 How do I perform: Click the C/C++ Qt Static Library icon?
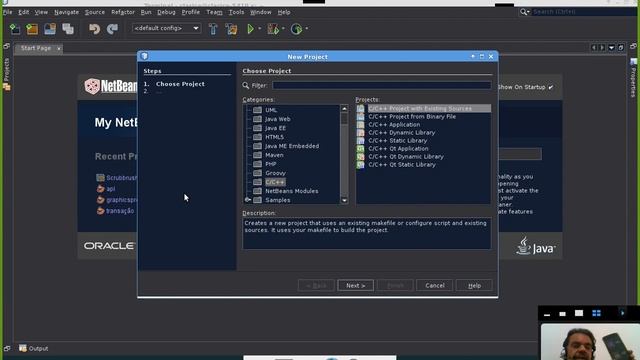pyautogui.click(x=360, y=164)
